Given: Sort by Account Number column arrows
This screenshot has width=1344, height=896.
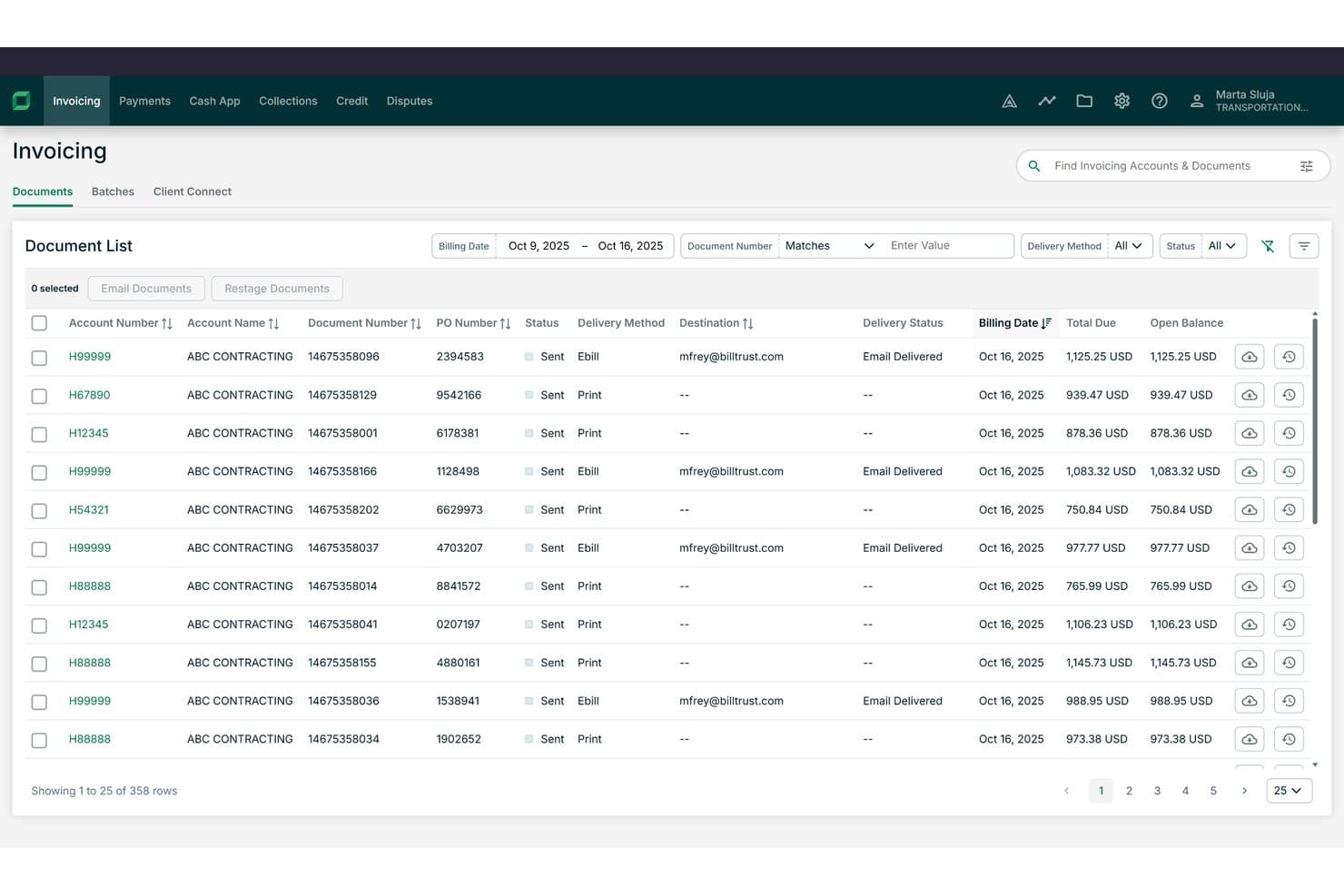Looking at the screenshot, I should click(167, 323).
